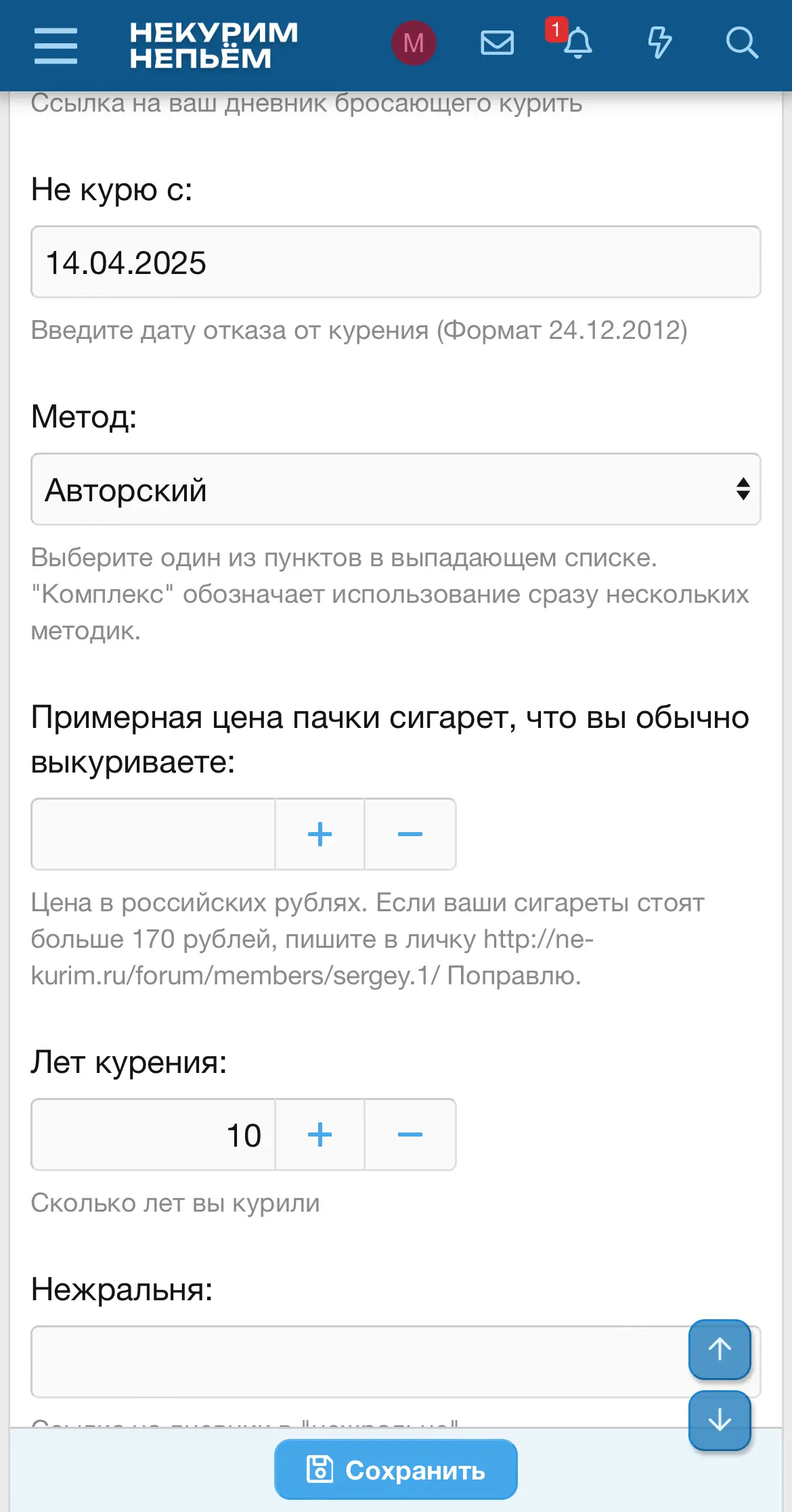Decrease the cigarette pack price with minus
The width and height of the screenshot is (792, 1512).
pos(410,834)
